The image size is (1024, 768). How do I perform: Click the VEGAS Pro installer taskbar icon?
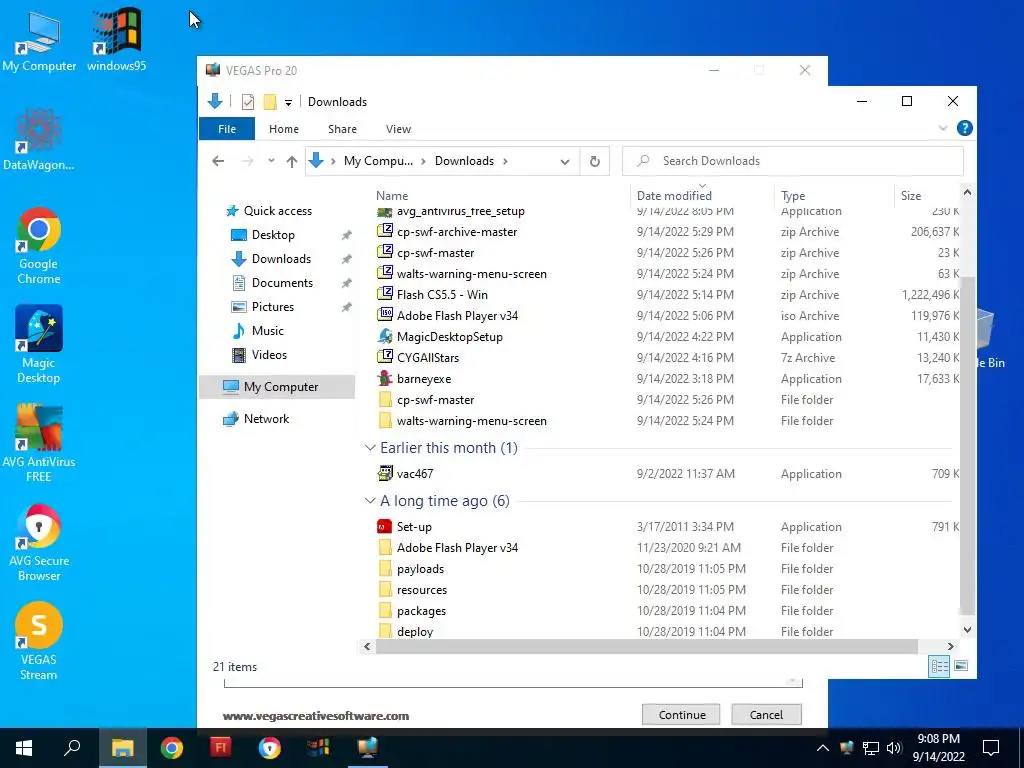[368, 748]
